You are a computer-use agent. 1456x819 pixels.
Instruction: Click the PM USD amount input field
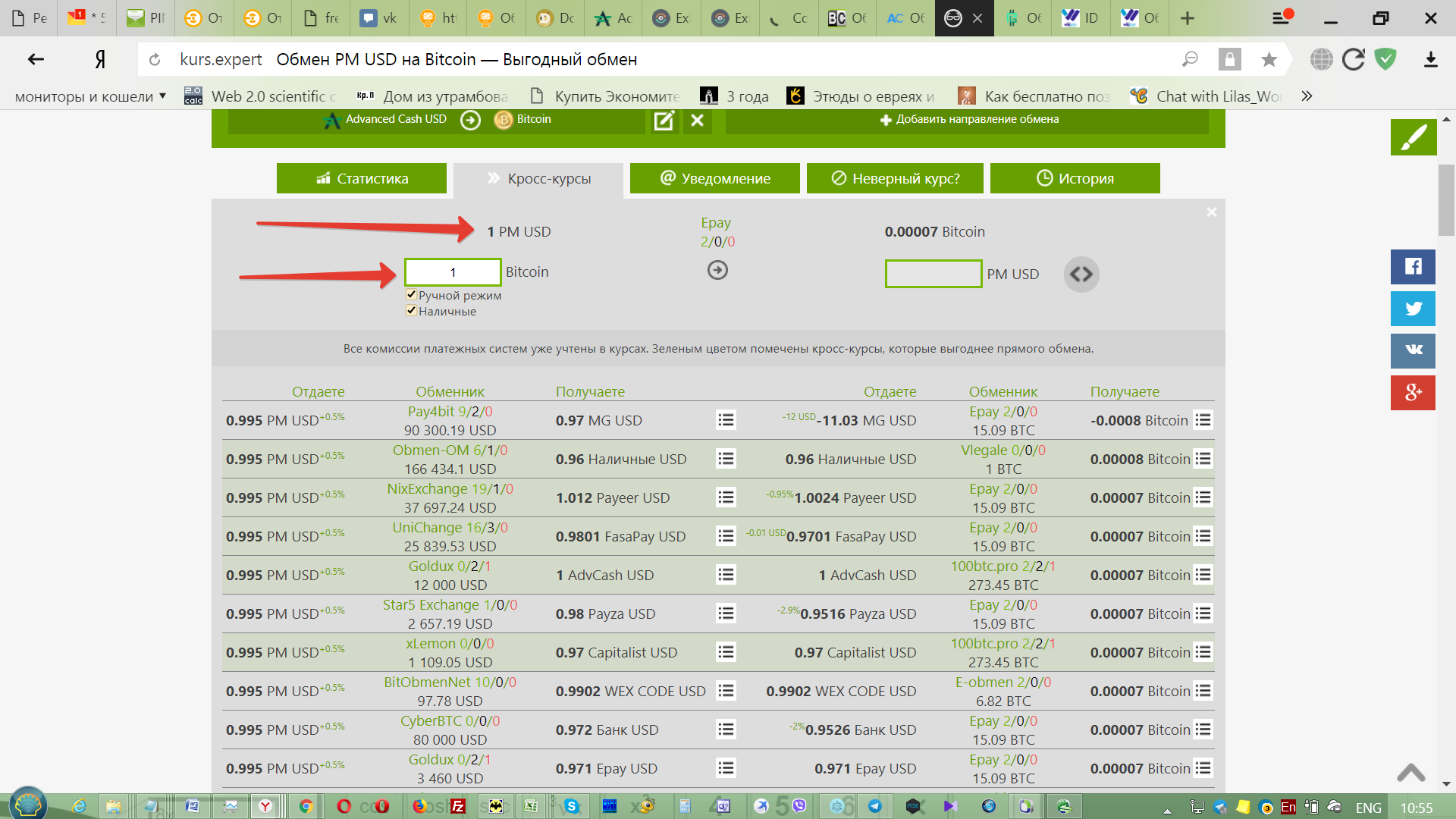tap(934, 274)
